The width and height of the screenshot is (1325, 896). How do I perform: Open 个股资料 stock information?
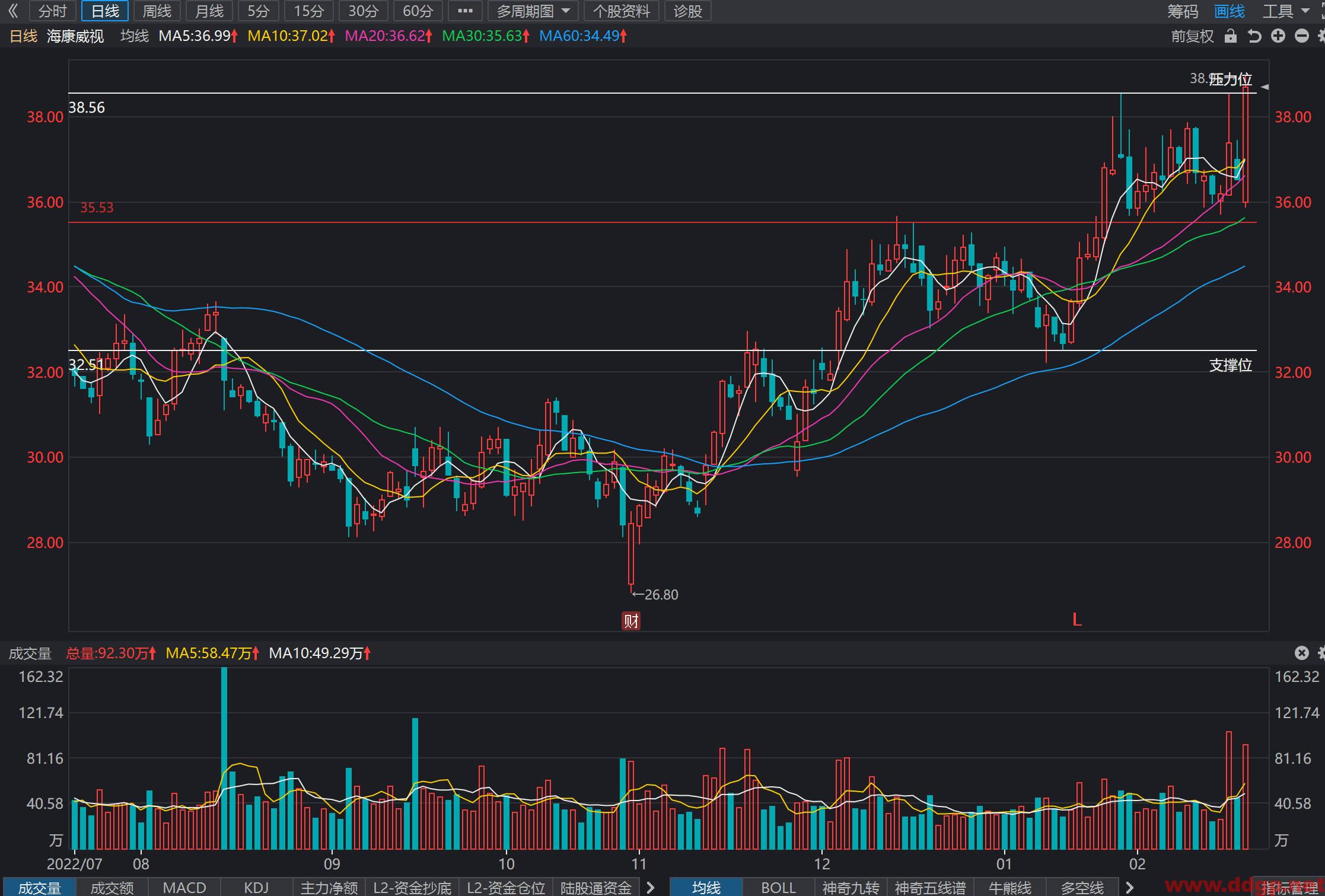pos(622,11)
